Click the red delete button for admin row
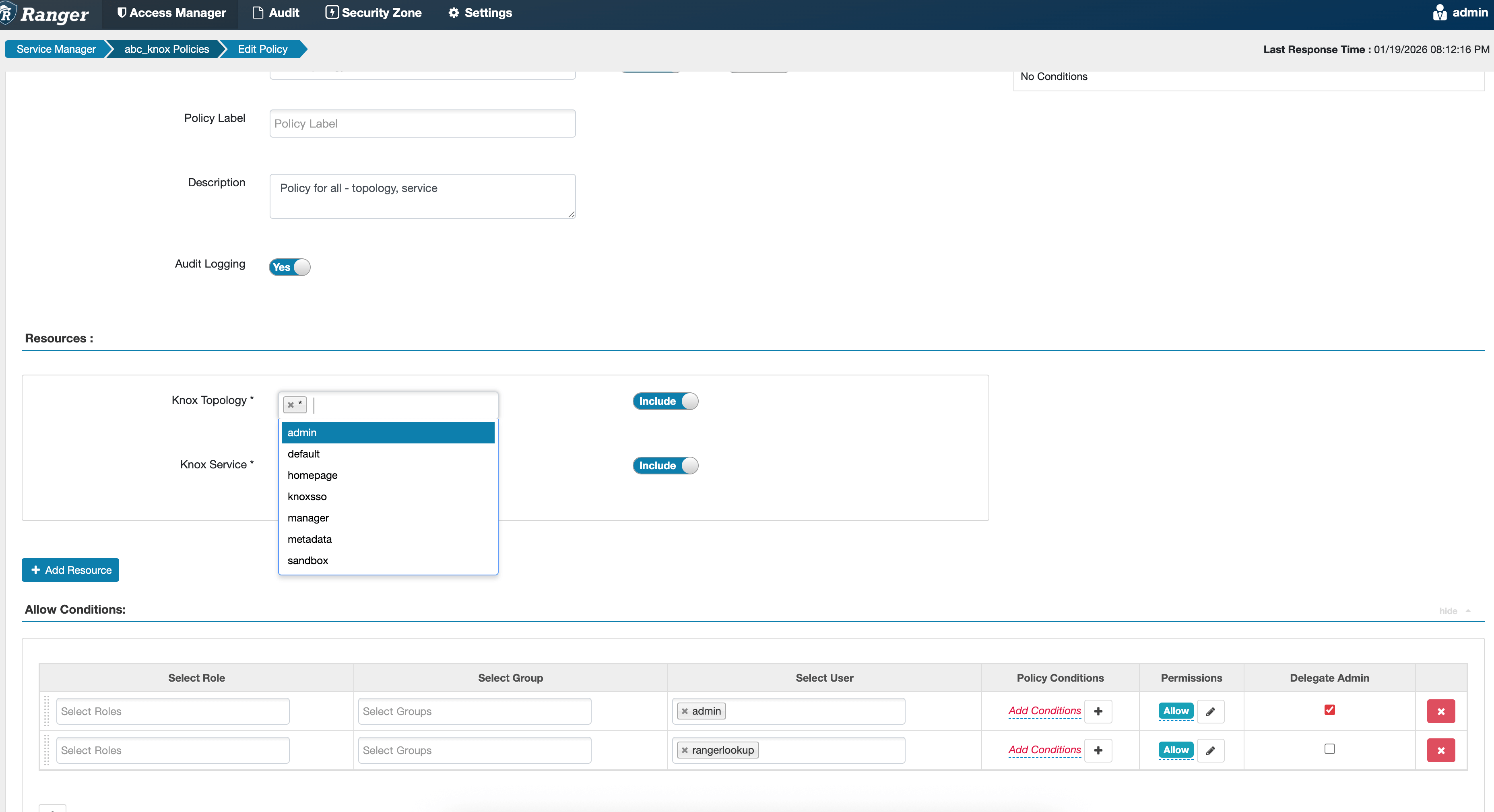Image resolution: width=1494 pixels, height=812 pixels. (1440, 711)
